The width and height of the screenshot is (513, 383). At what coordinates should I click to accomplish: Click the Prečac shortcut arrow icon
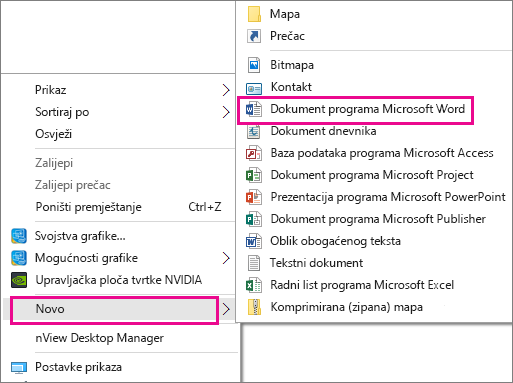pos(254,36)
